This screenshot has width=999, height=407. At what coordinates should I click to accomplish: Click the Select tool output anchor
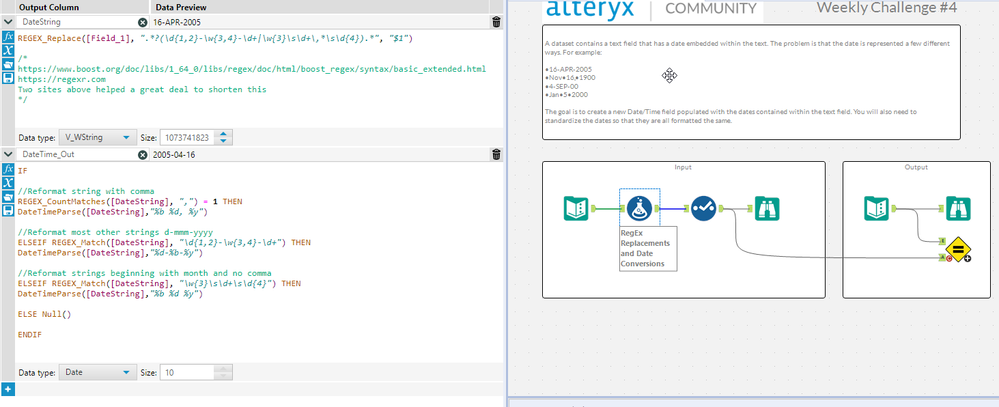(721, 208)
